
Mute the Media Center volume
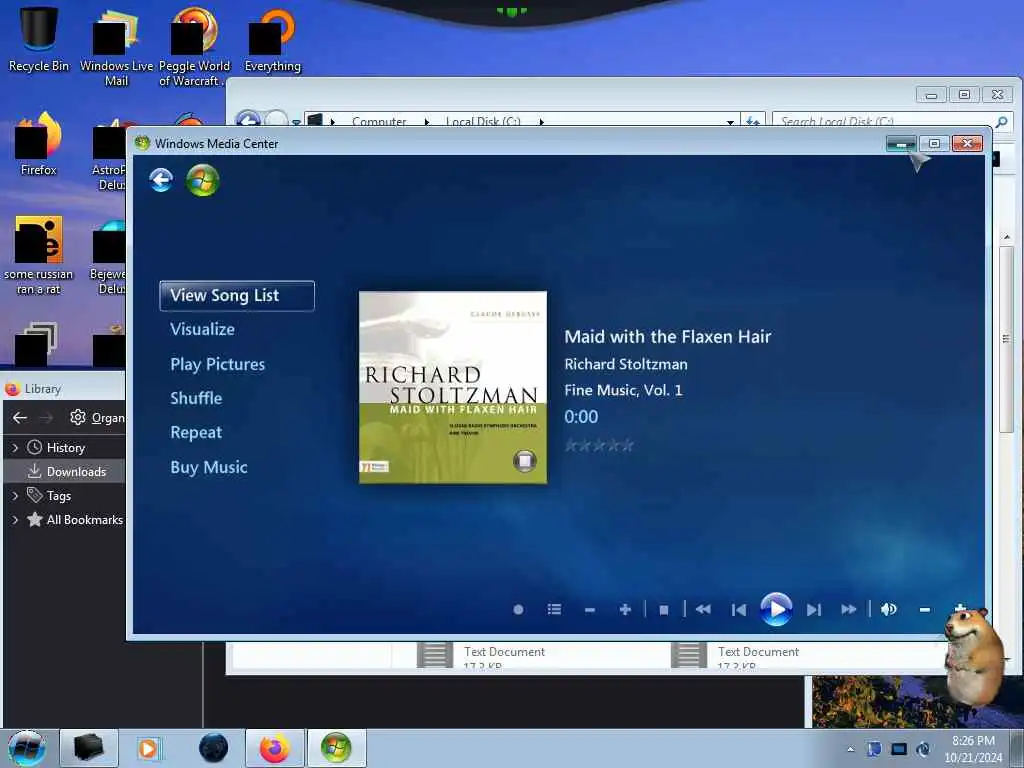(888, 609)
